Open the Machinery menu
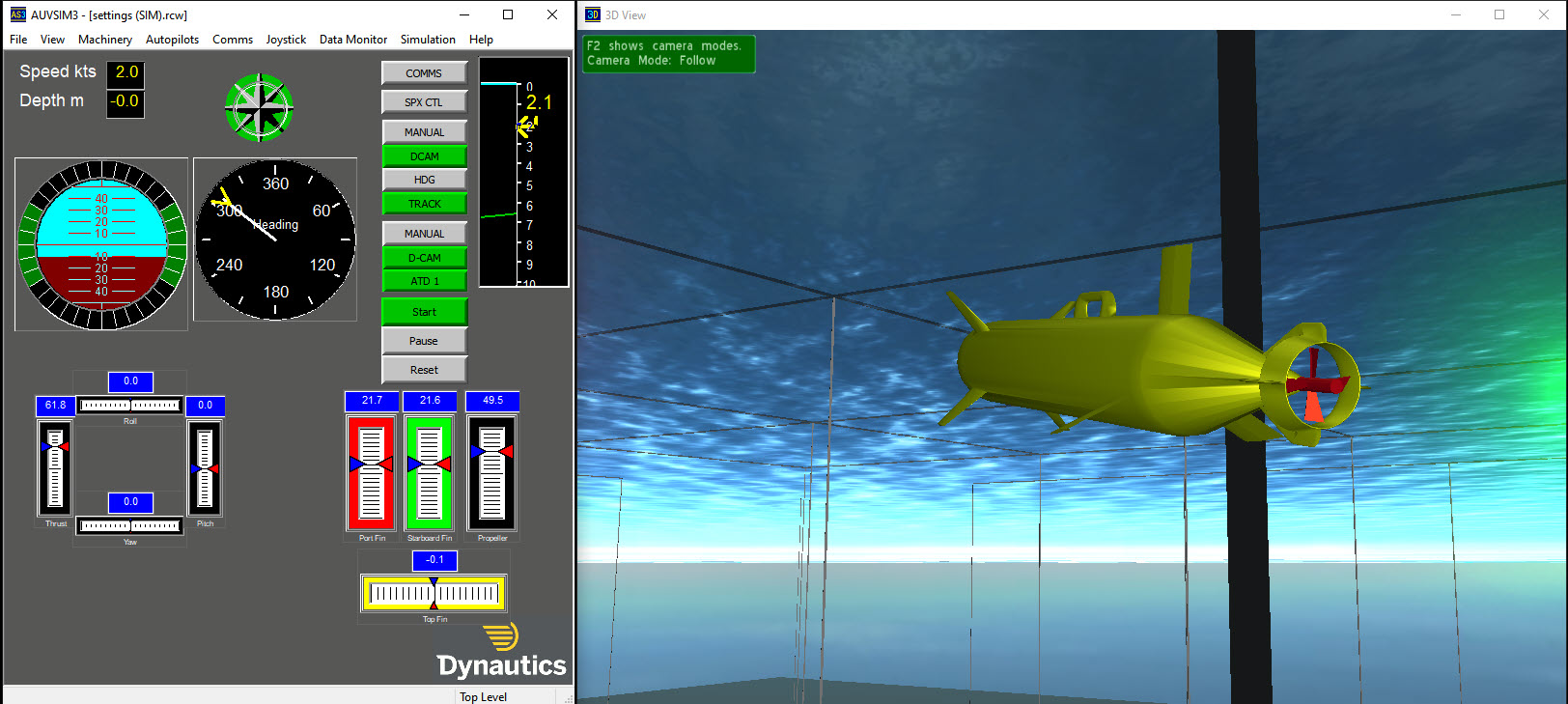Screen dimensions: 1568x704 104,40
